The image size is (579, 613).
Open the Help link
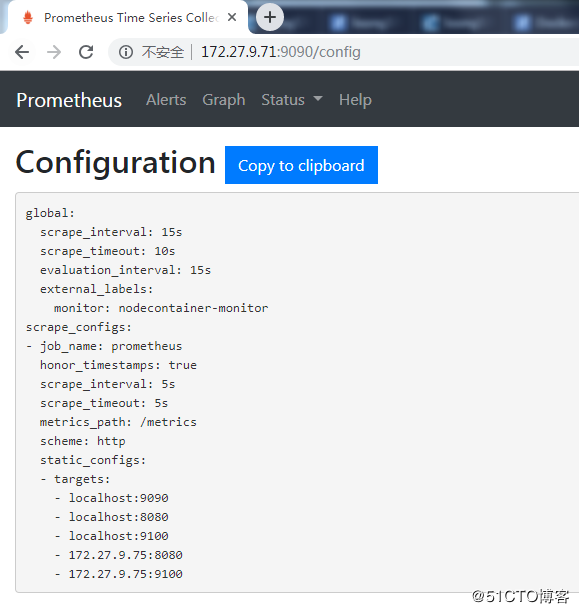(x=355, y=100)
